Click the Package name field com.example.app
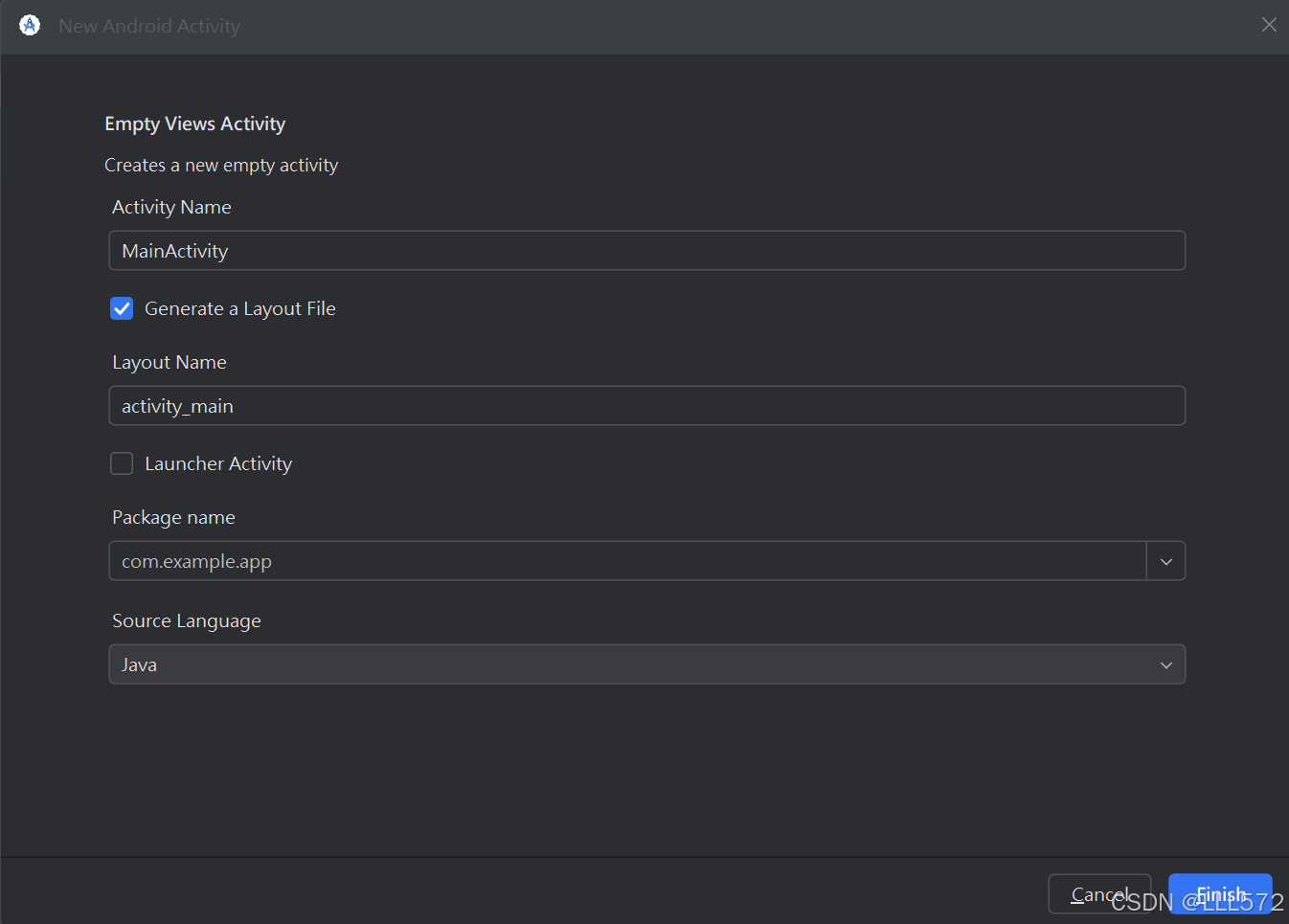This screenshot has height=924, width=1289. [627, 561]
